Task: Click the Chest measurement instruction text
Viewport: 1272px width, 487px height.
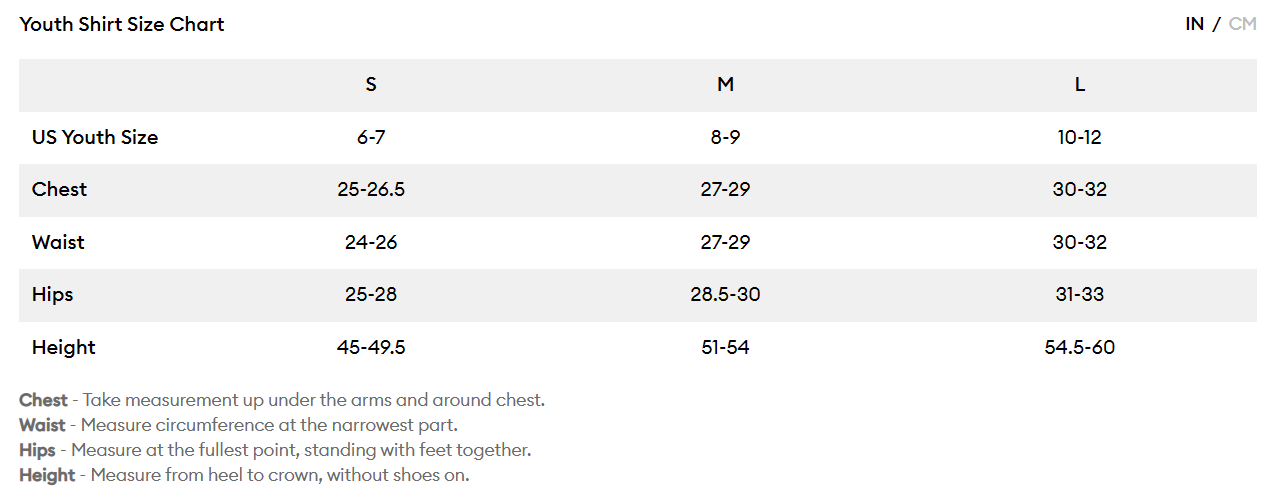Action: (x=312, y=400)
